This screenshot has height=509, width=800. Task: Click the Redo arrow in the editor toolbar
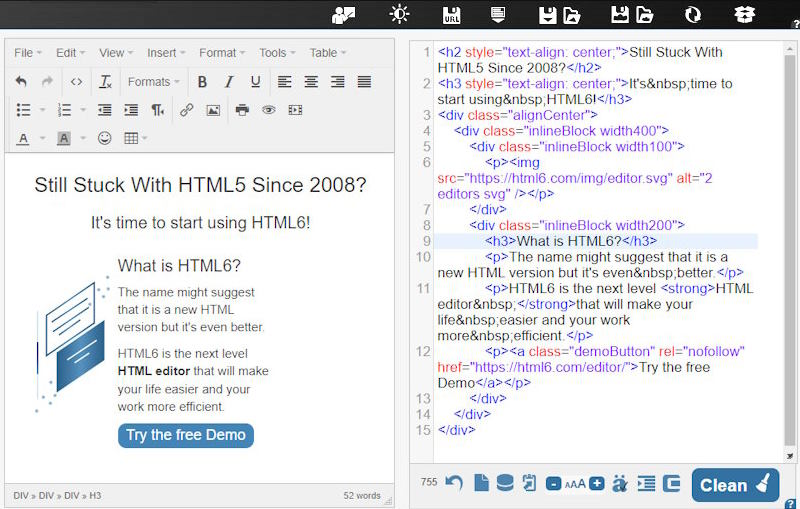tap(47, 82)
